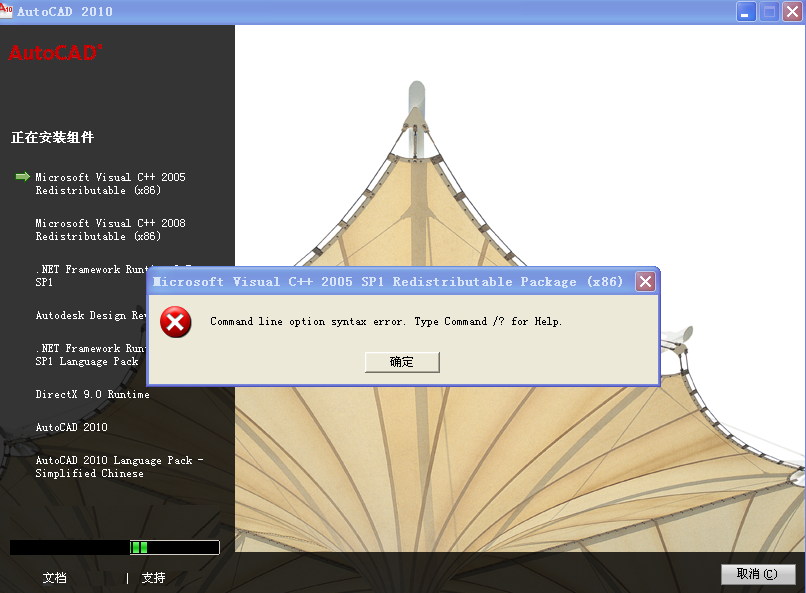Screen dimensions: 806x593
Task: Click the 确定 button in error dialog
Action: (402, 362)
